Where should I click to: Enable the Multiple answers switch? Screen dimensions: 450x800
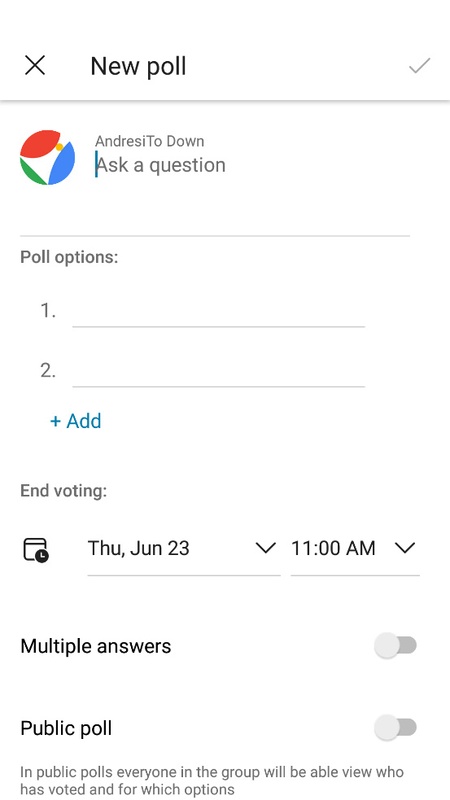(395, 646)
